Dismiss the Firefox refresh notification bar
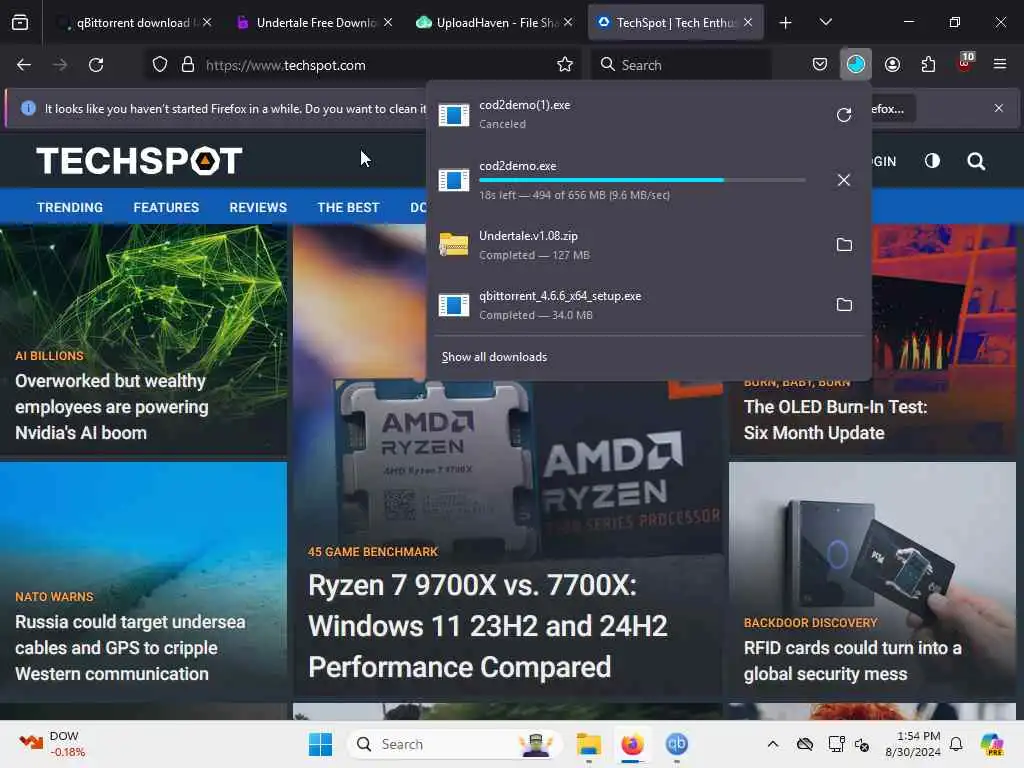 pos(999,108)
